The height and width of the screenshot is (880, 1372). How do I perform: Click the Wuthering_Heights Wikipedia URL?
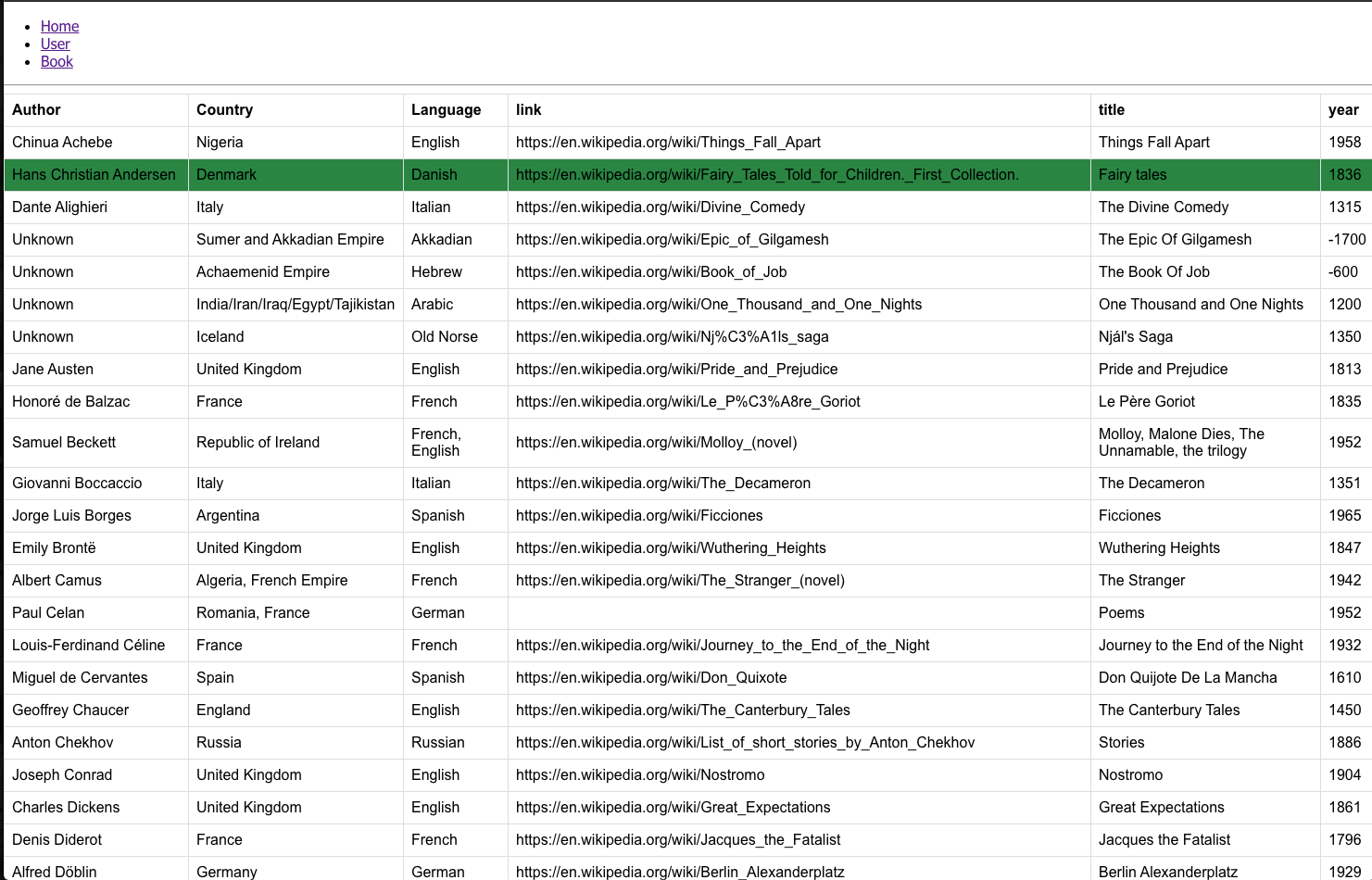pos(671,548)
